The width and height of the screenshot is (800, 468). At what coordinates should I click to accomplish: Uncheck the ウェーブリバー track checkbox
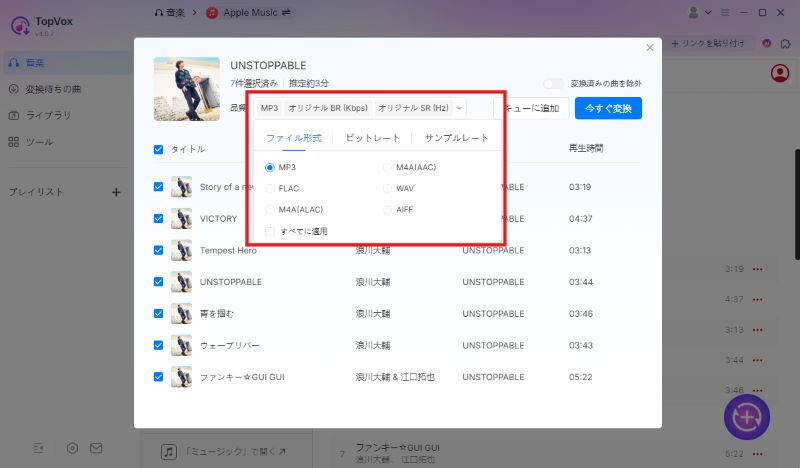click(x=158, y=345)
